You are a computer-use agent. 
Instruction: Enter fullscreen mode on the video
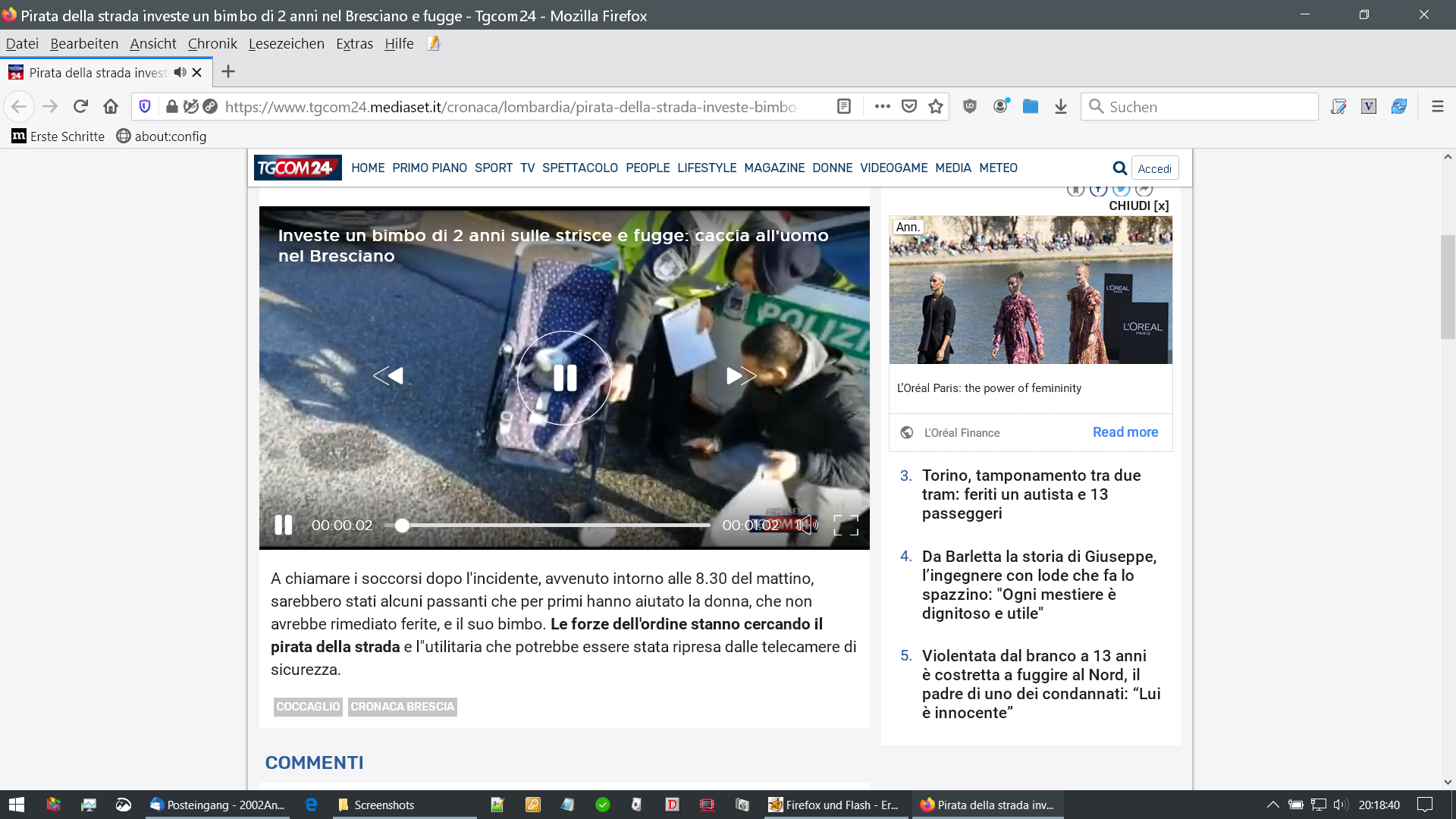(846, 525)
